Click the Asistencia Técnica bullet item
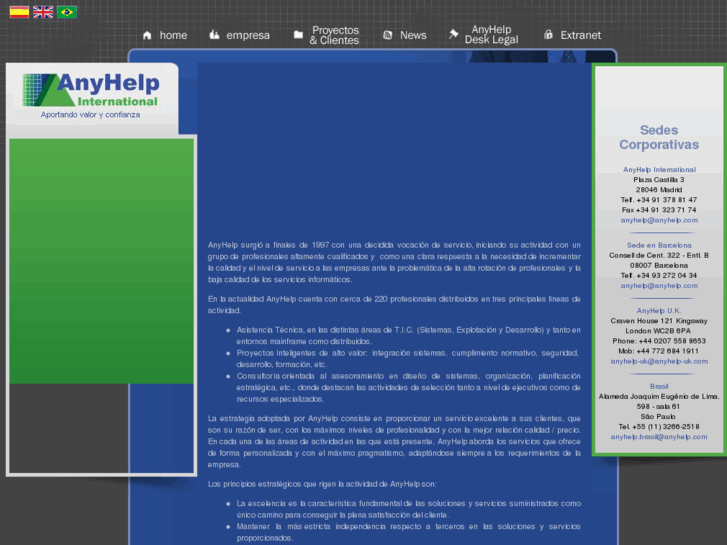Viewport: 727px width, 545px height. [408, 336]
